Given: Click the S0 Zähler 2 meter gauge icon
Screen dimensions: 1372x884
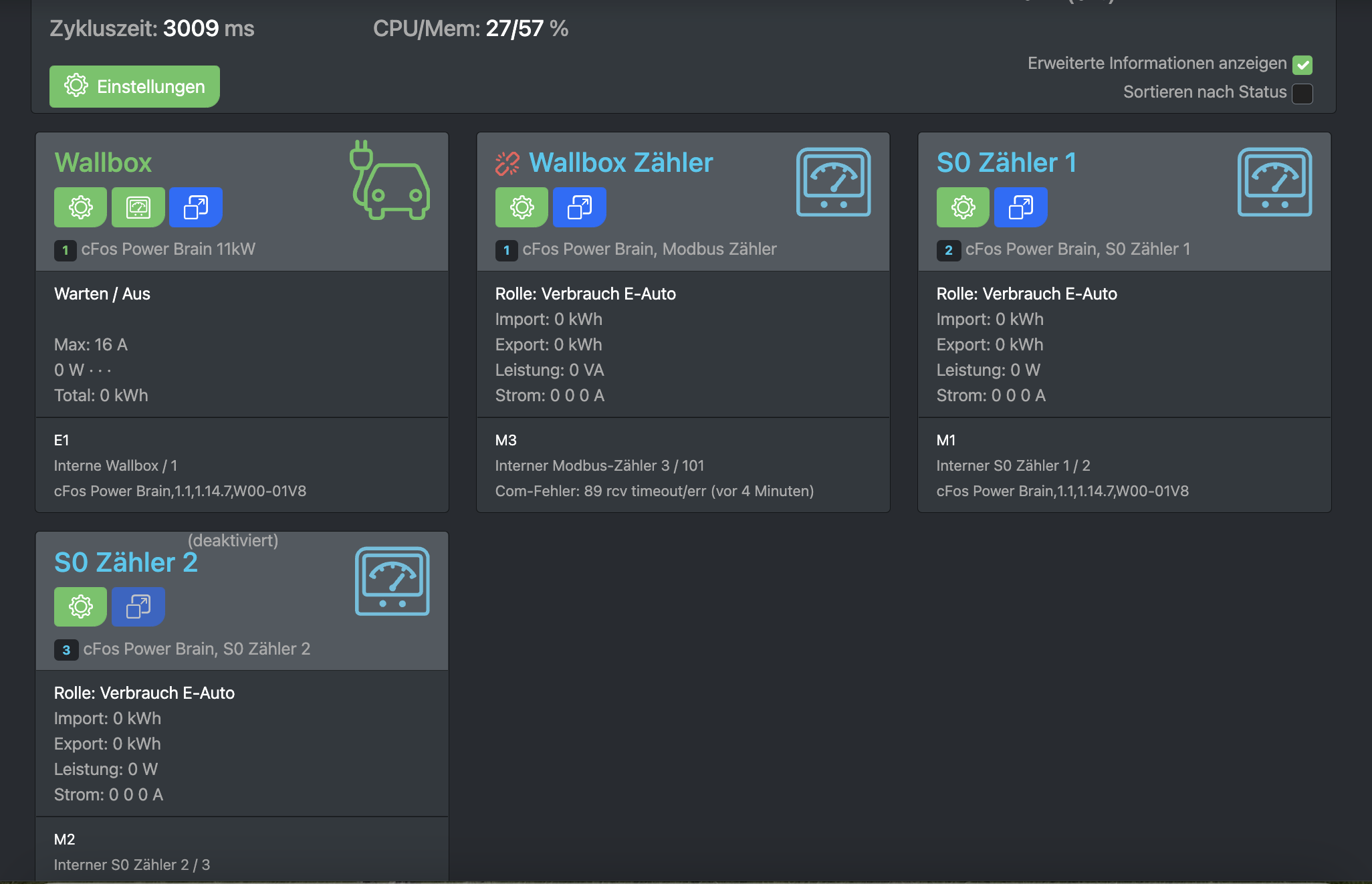Looking at the screenshot, I should pyautogui.click(x=392, y=581).
